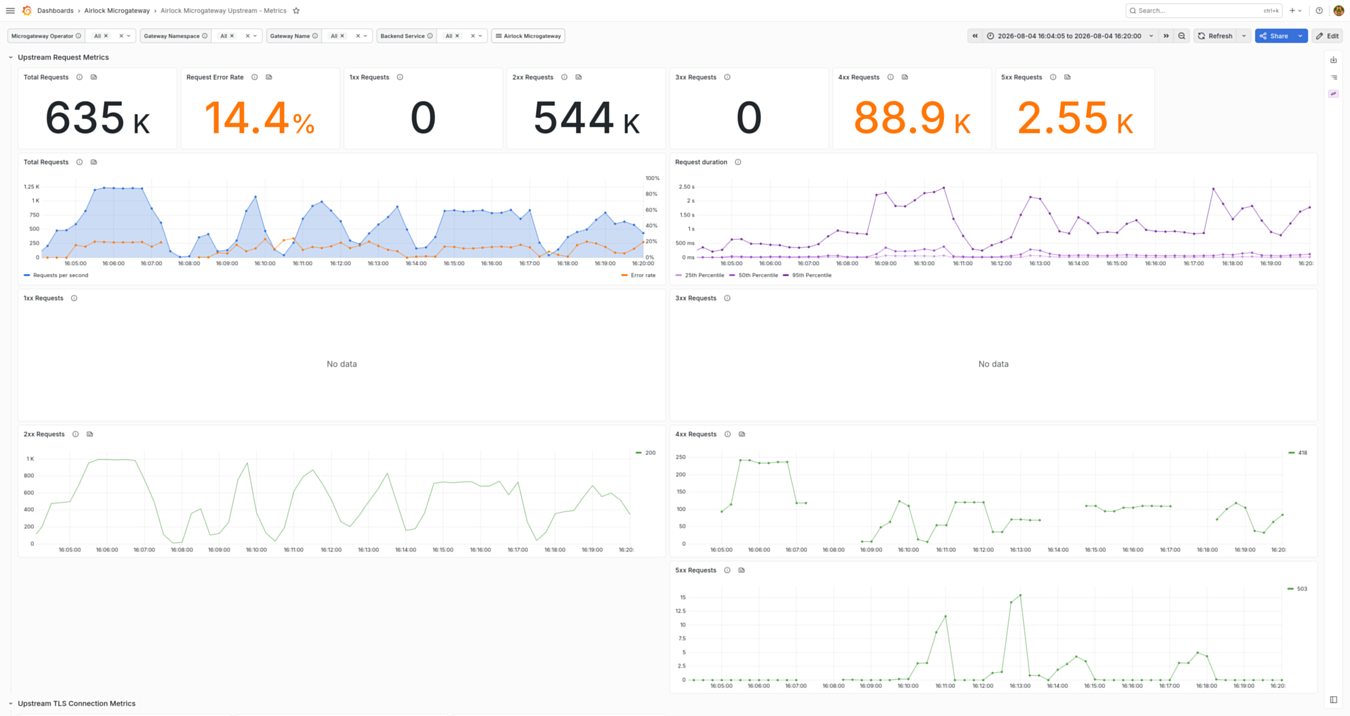
Task: Open the Gateway Namespace variable dropdown
Action: tap(238, 36)
